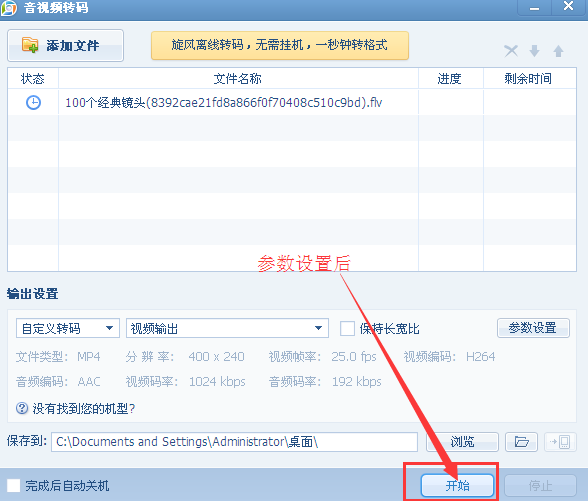
Task: Click the 开始 start button
Action: [457, 486]
